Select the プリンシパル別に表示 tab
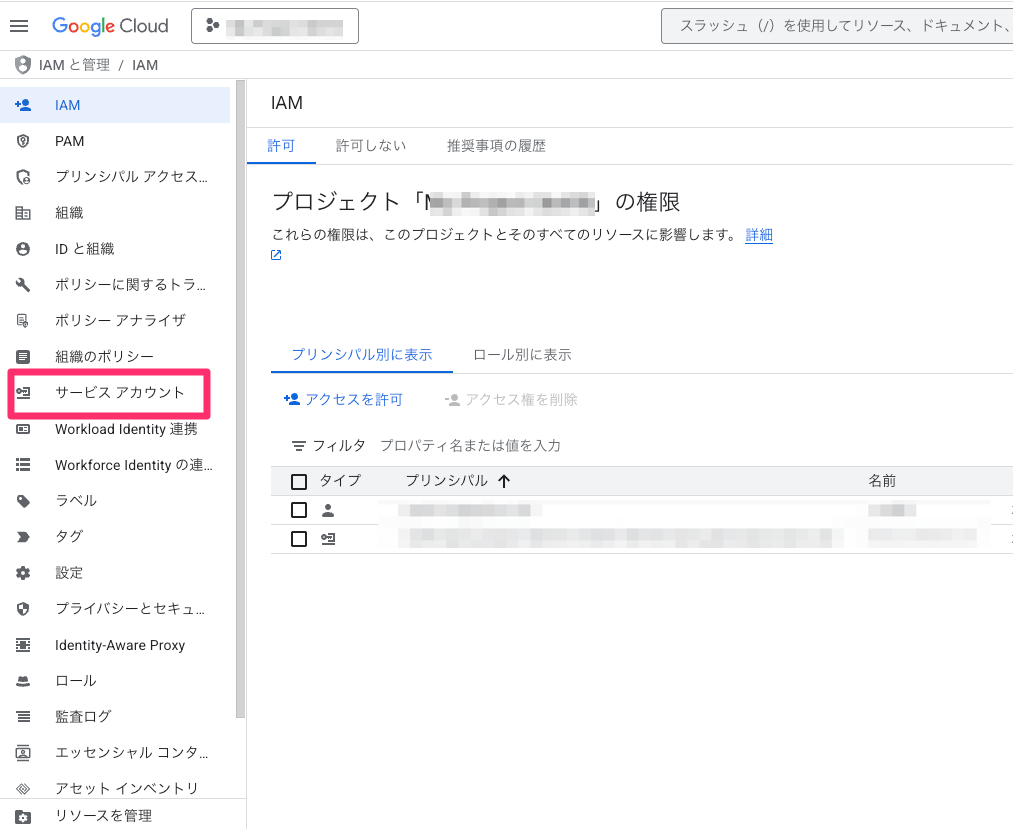This screenshot has width=1013, height=829. click(362, 355)
